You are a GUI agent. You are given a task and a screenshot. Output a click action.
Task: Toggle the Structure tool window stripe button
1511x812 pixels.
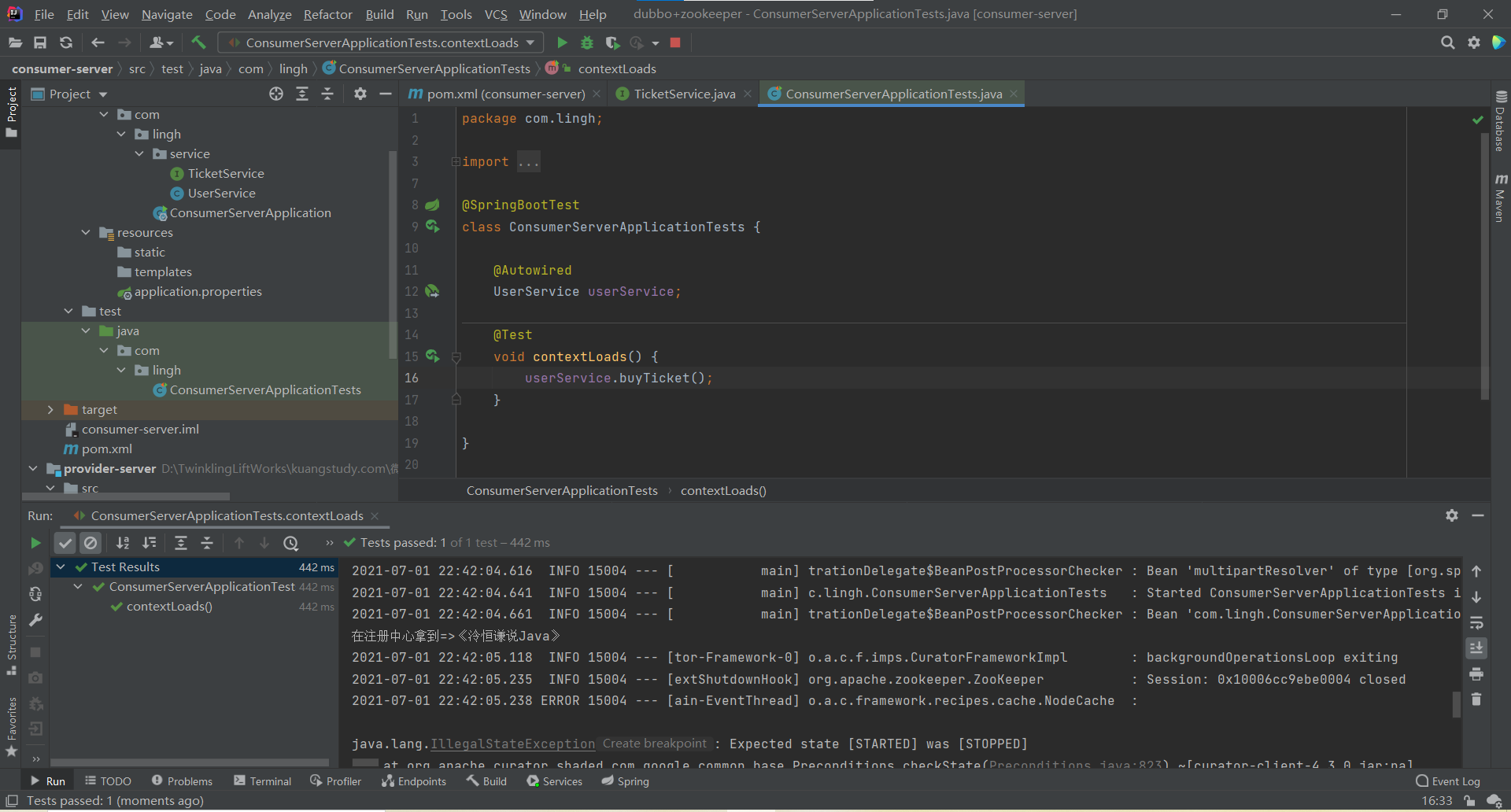[11, 644]
